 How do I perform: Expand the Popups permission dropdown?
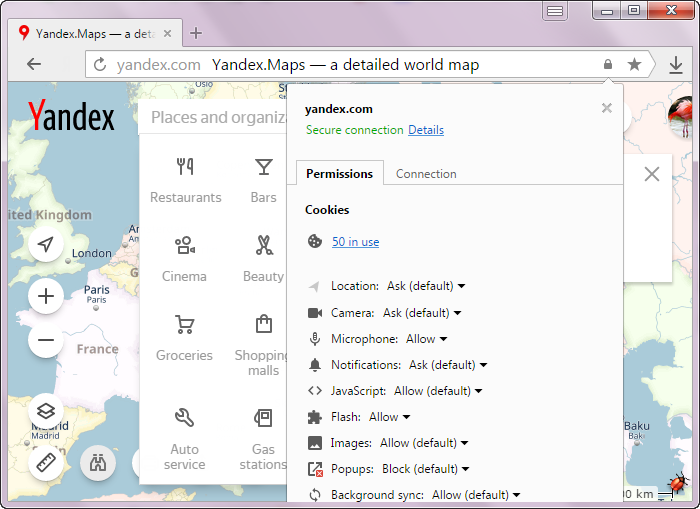point(425,469)
